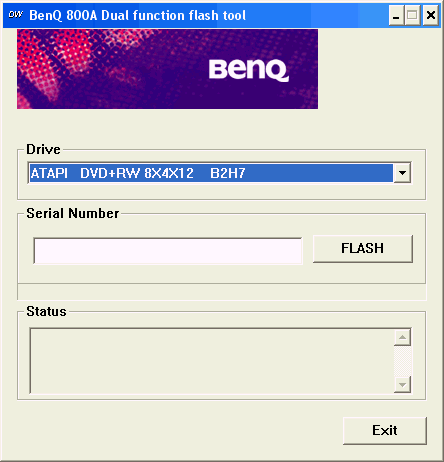
Task: Click the Serial Number input field
Action: coord(168,251)
